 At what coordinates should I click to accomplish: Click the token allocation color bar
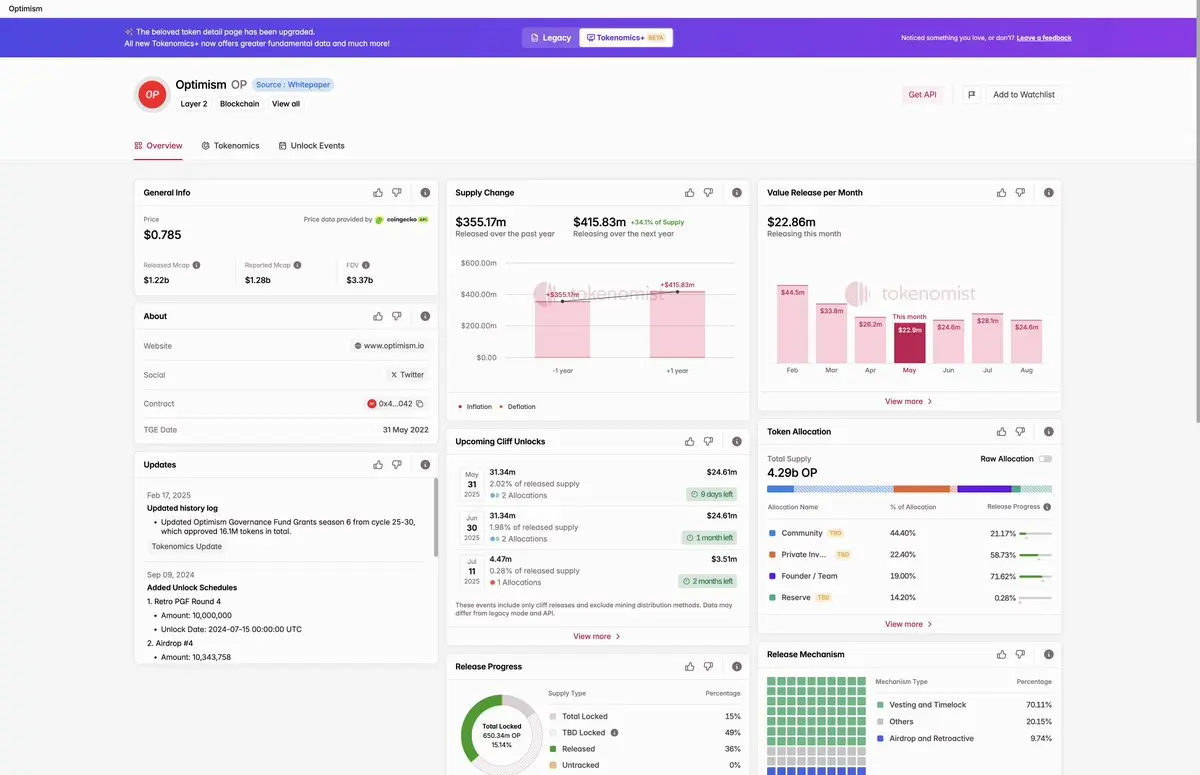[910, 489]
